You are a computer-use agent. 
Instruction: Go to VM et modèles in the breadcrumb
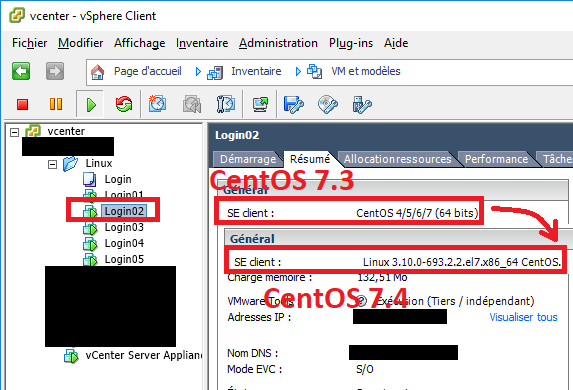click(366, 71)
